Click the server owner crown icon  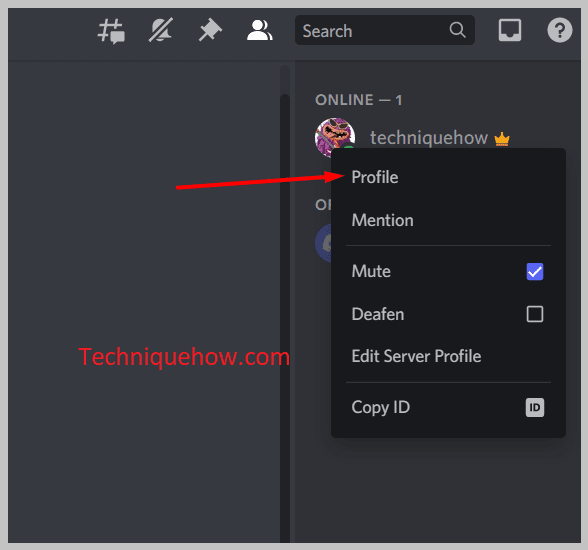point(502,139)
